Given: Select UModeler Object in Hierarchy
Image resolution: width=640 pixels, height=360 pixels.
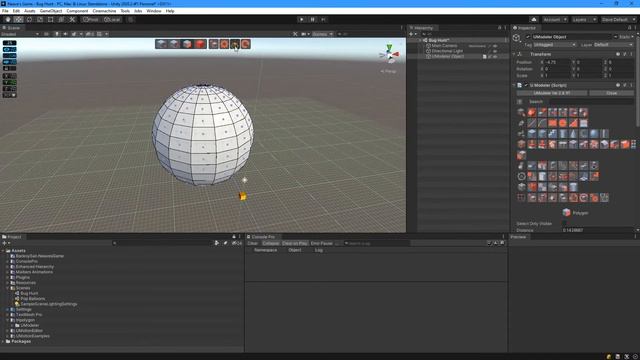Looking at the screenshot, I should (x=448, y=56).
